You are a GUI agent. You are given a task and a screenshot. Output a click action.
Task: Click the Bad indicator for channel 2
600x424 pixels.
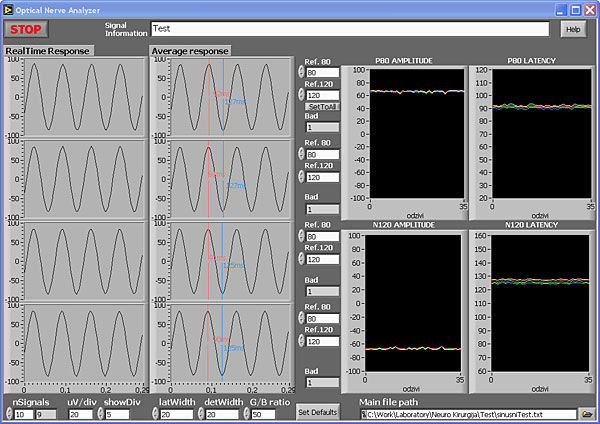click(x=323, y=209)
